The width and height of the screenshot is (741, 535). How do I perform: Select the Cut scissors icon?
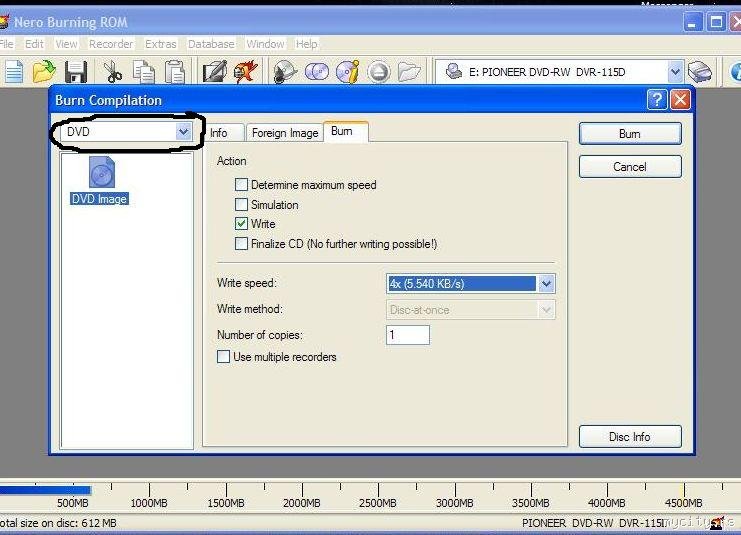click(112, 72)
